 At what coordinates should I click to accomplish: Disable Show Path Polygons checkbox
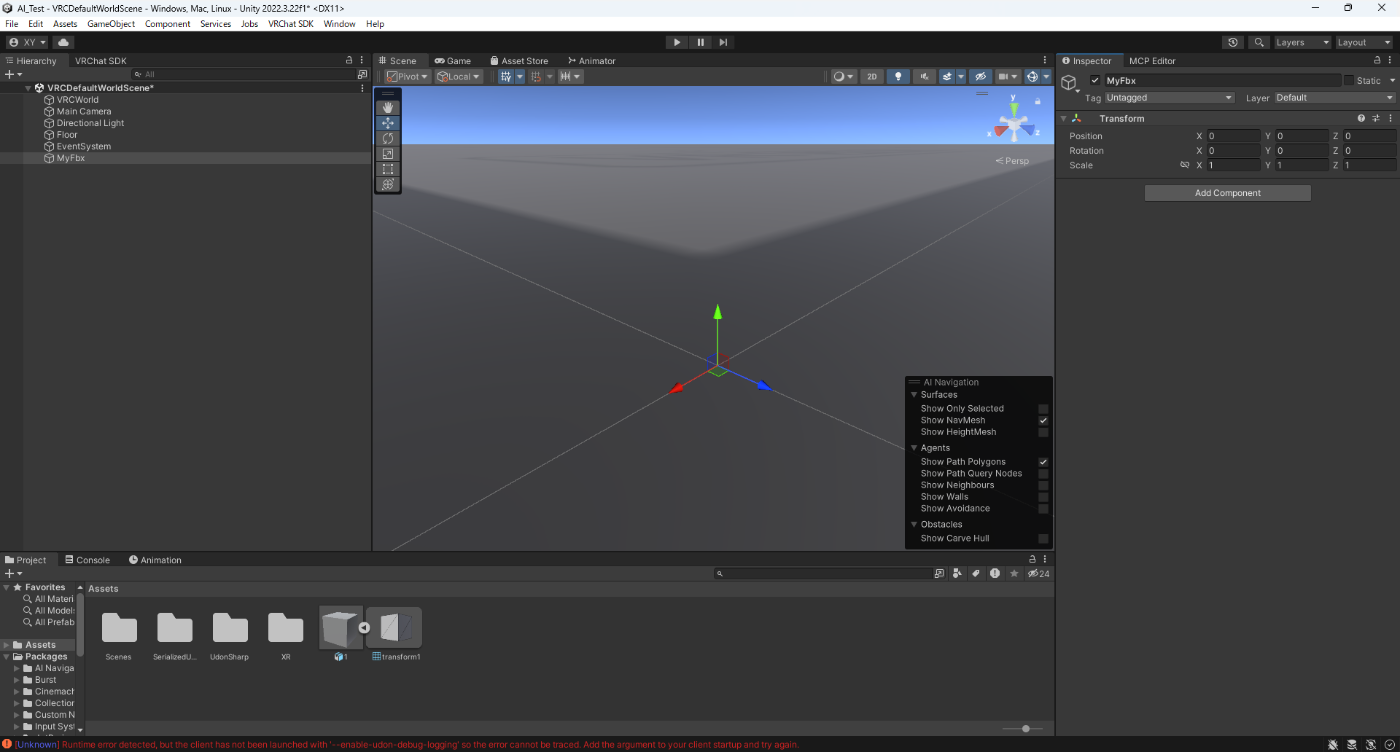[x=1043, y=462]
